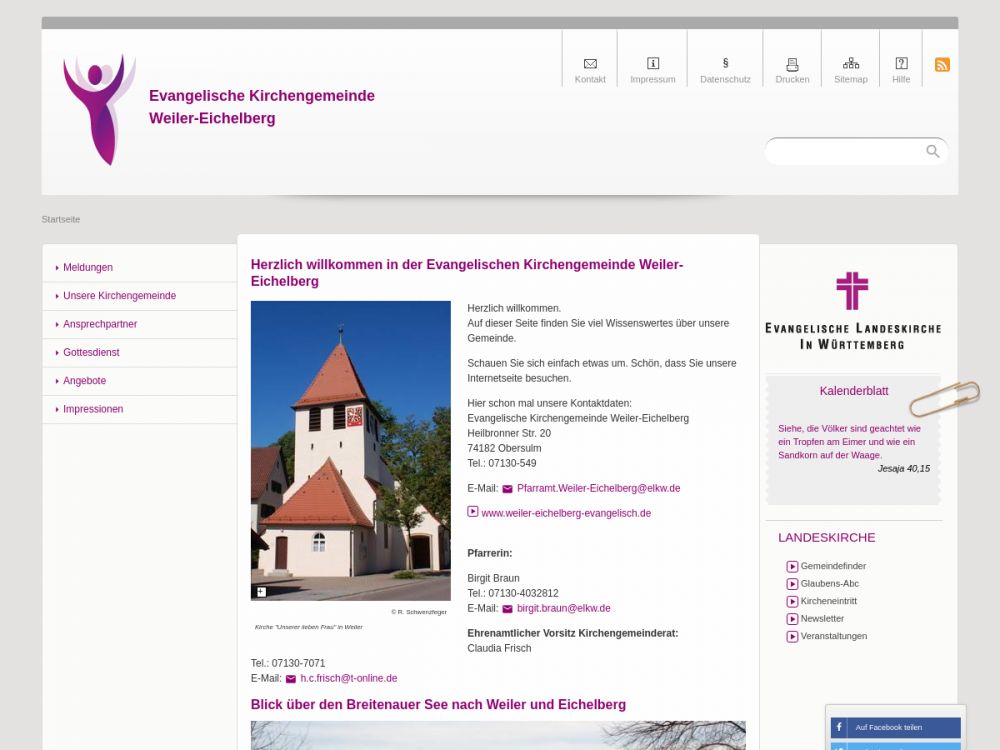Click the search magnifier icon

click(932, 151)
